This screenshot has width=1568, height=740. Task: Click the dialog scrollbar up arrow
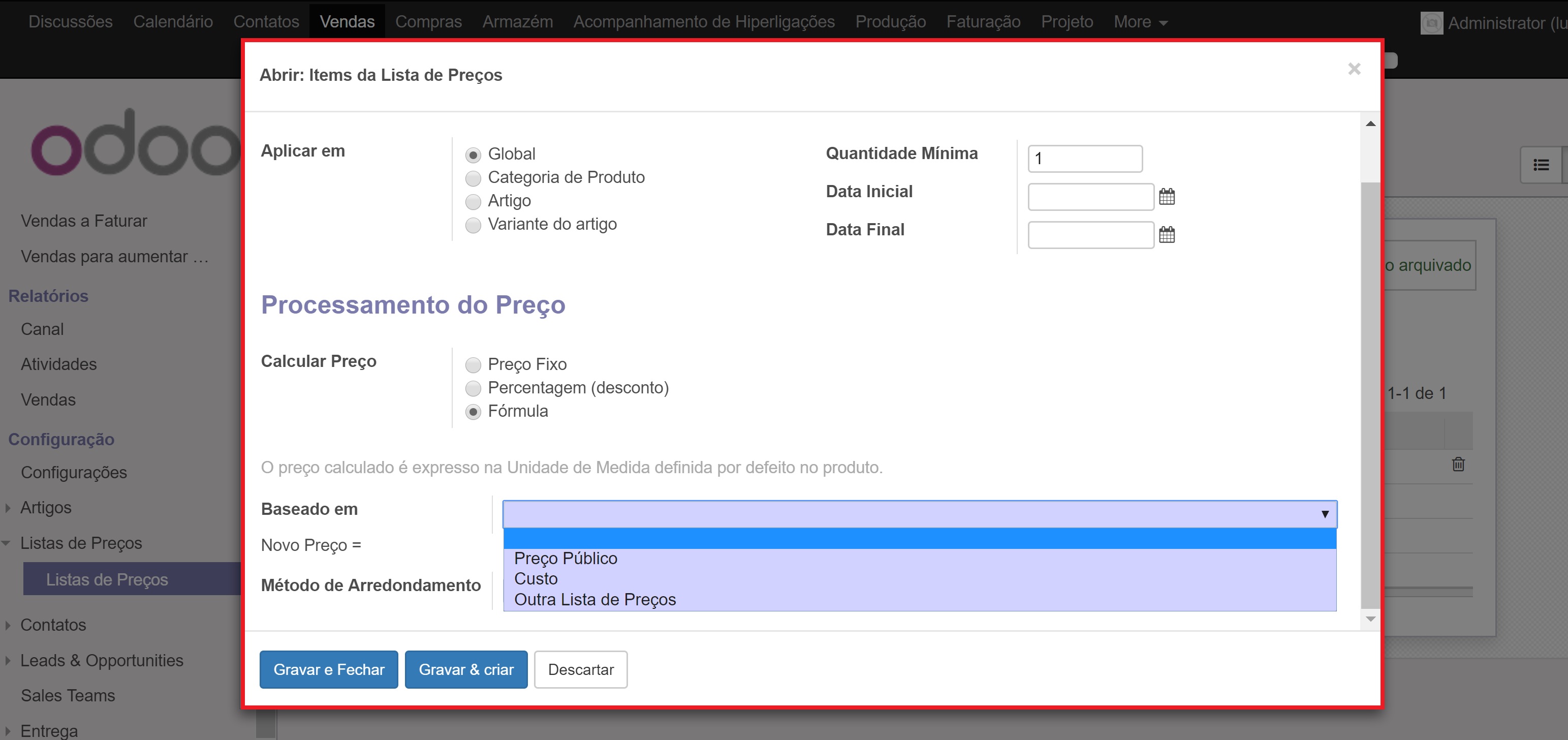1370,124
